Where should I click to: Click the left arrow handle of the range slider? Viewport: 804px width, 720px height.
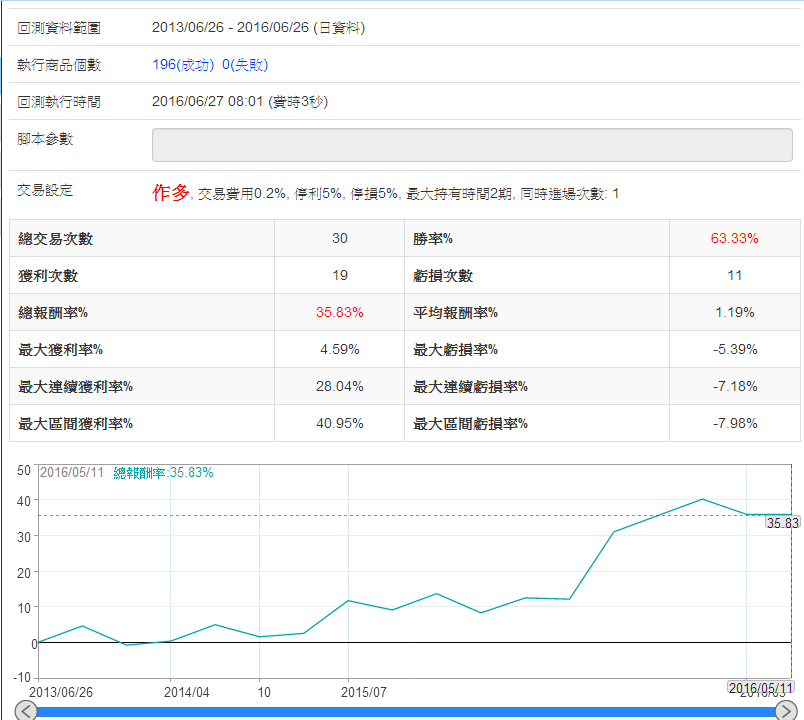pyautogui.click(x=27, y=711)
